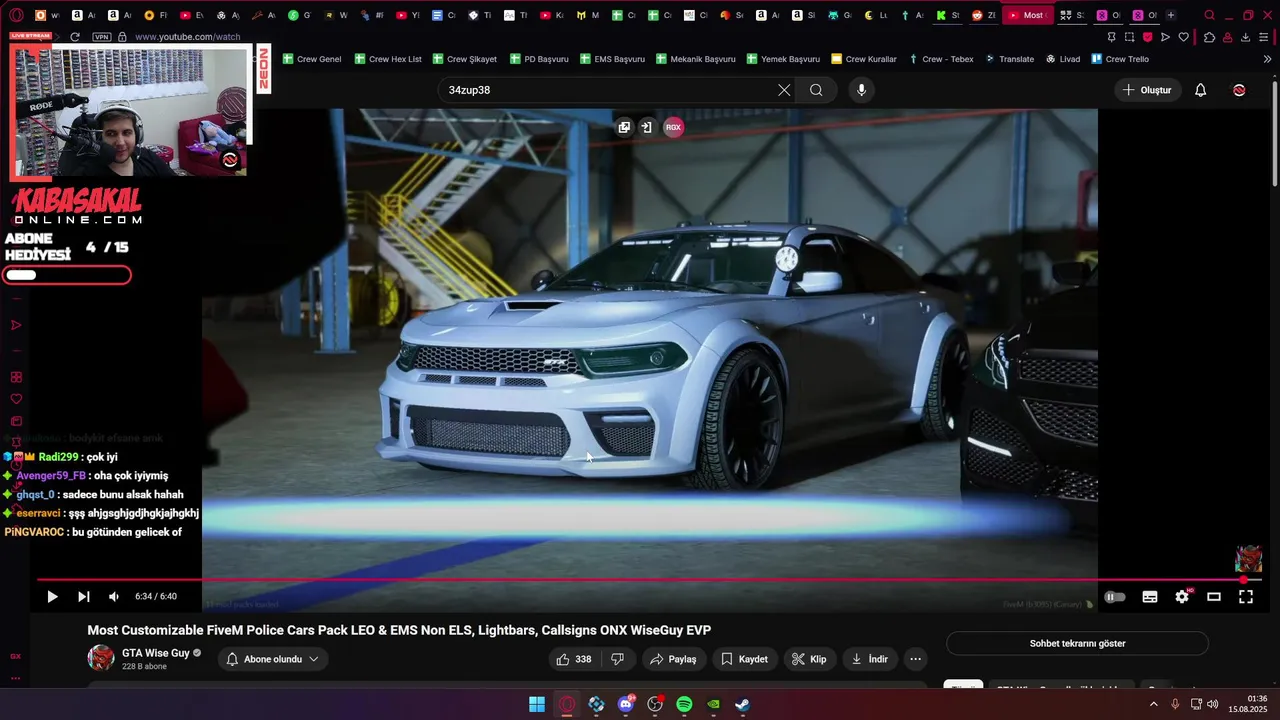Open the Yemek Başvuru bookmark
Image resolution: width=1280 pixels, height=720 pixels.
[783, 59]
